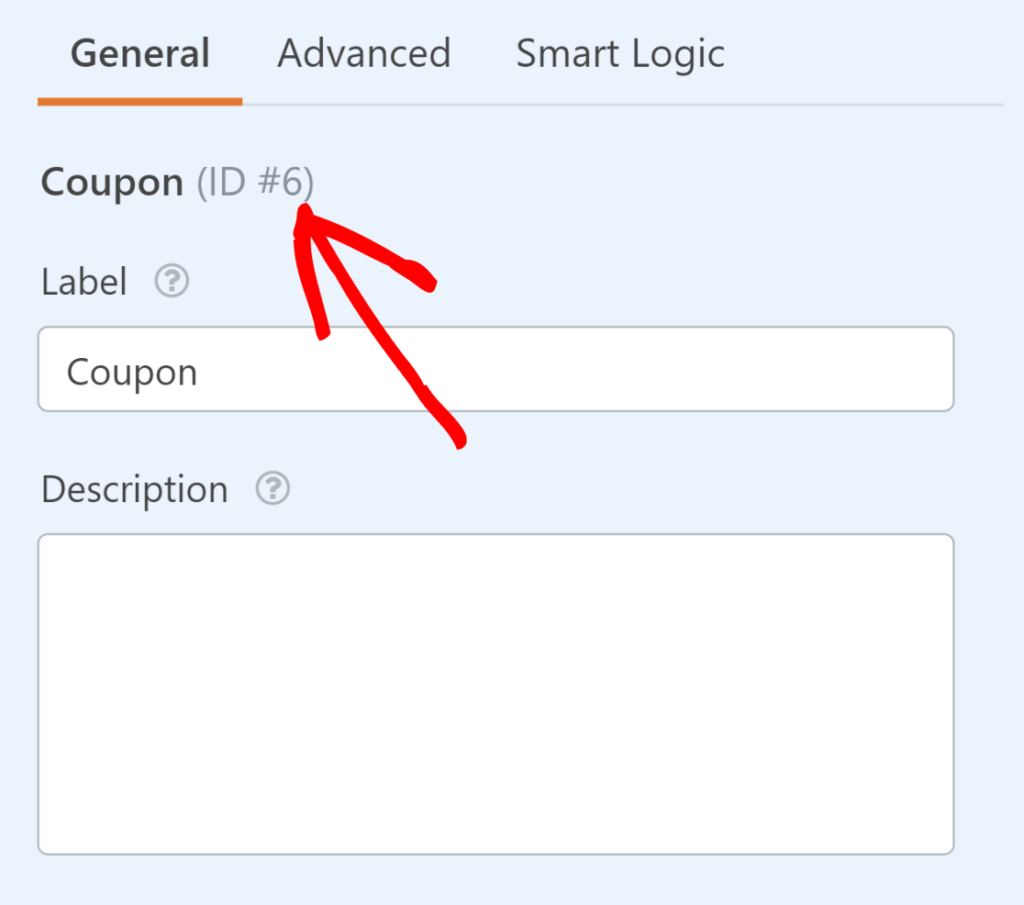This screenshot has height=905, width=1024.
Task: Click the gray help circle under the heading
Action: [171, 281]
